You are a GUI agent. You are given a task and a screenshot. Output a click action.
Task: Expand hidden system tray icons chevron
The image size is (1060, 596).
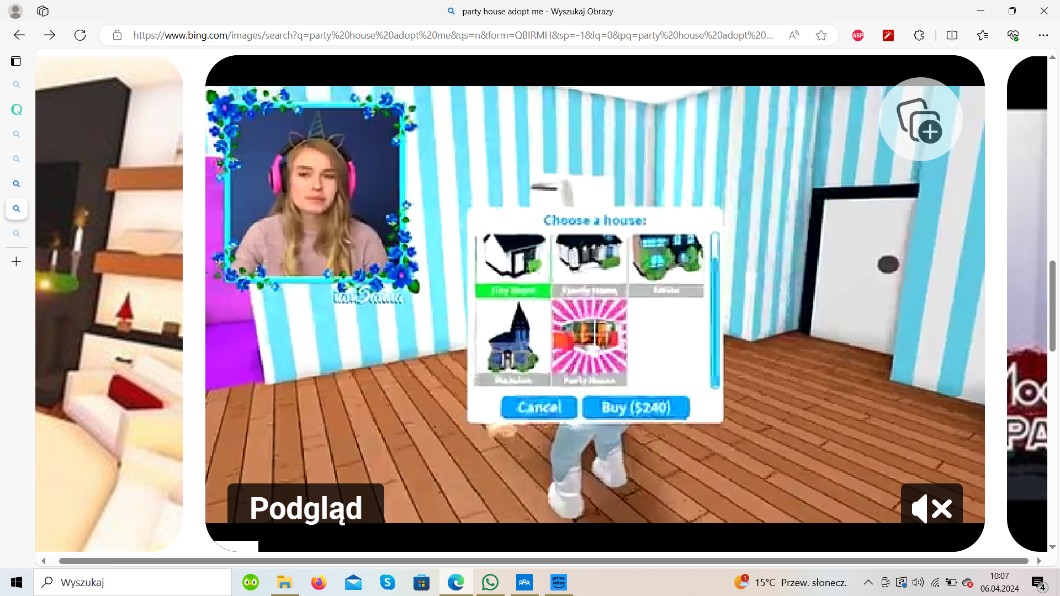pyautogui.click(x=868, y=582)
